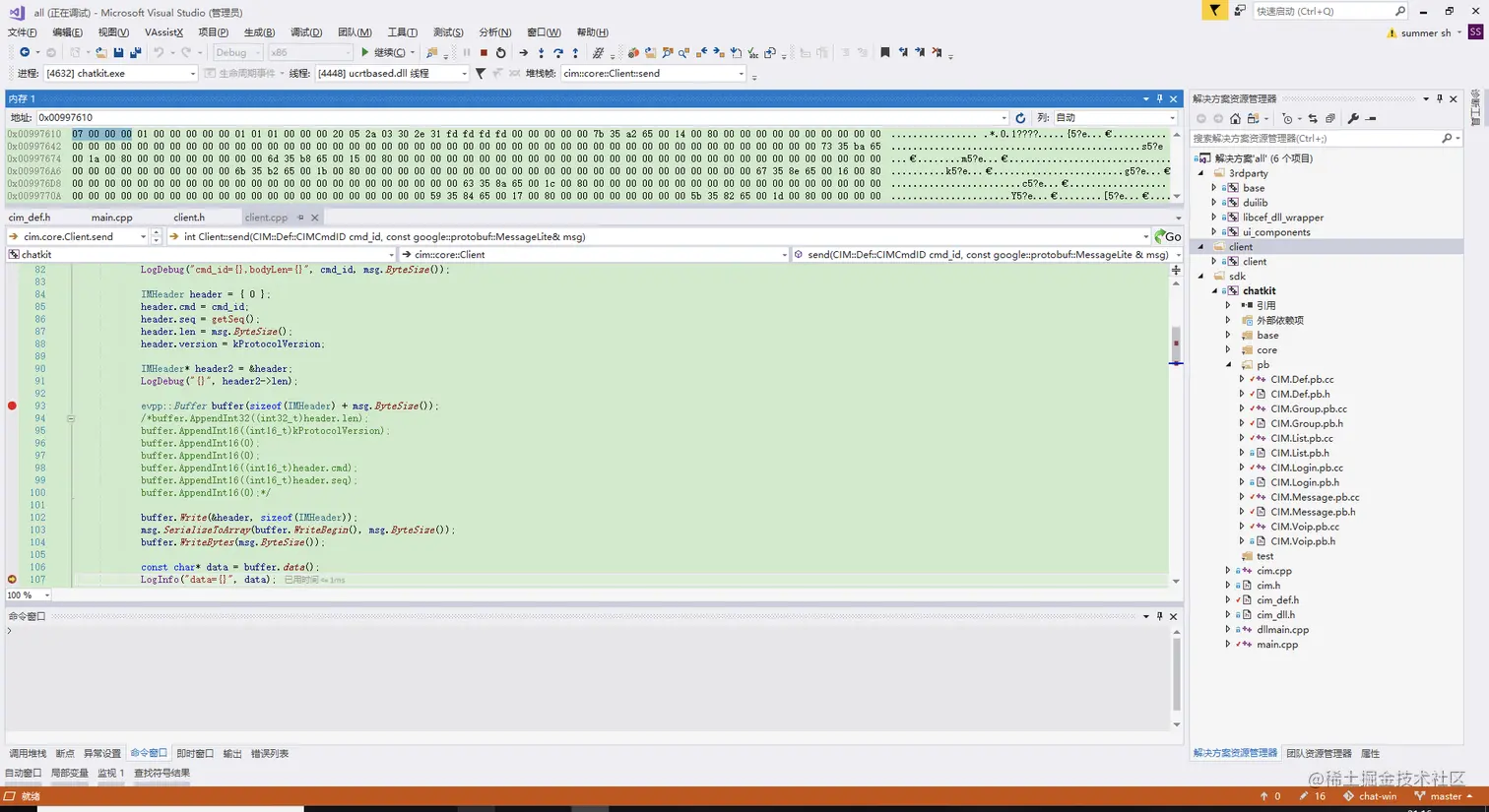Expand the CIM.Login.pb.h node
Viewport: 1489px width, 812px height.
pyautogui.click(x=1242, y=482)
